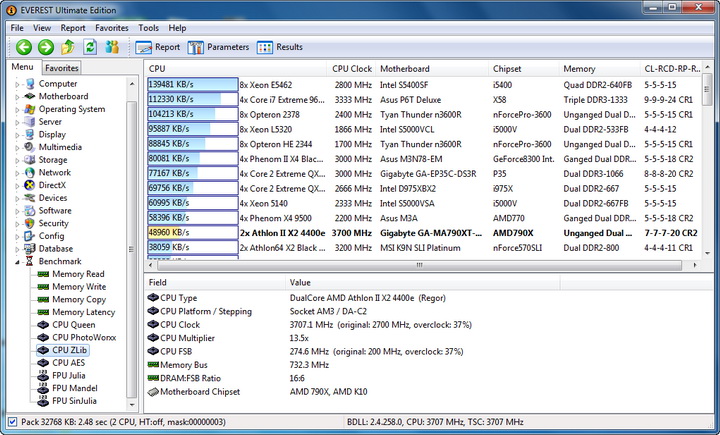720x435 pixels.
Task: Select the Memory Copy benchmark
Action: pos(79,299)
